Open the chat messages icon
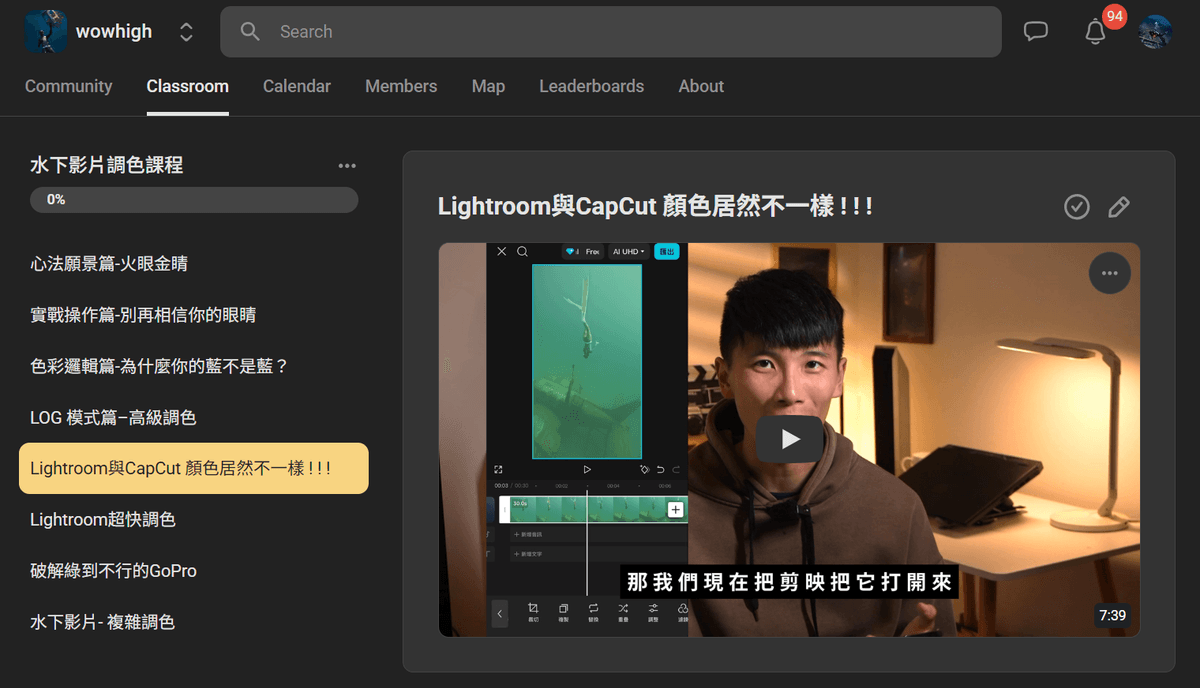The width and height of the screenshot is (1200, 688). 1036,32
